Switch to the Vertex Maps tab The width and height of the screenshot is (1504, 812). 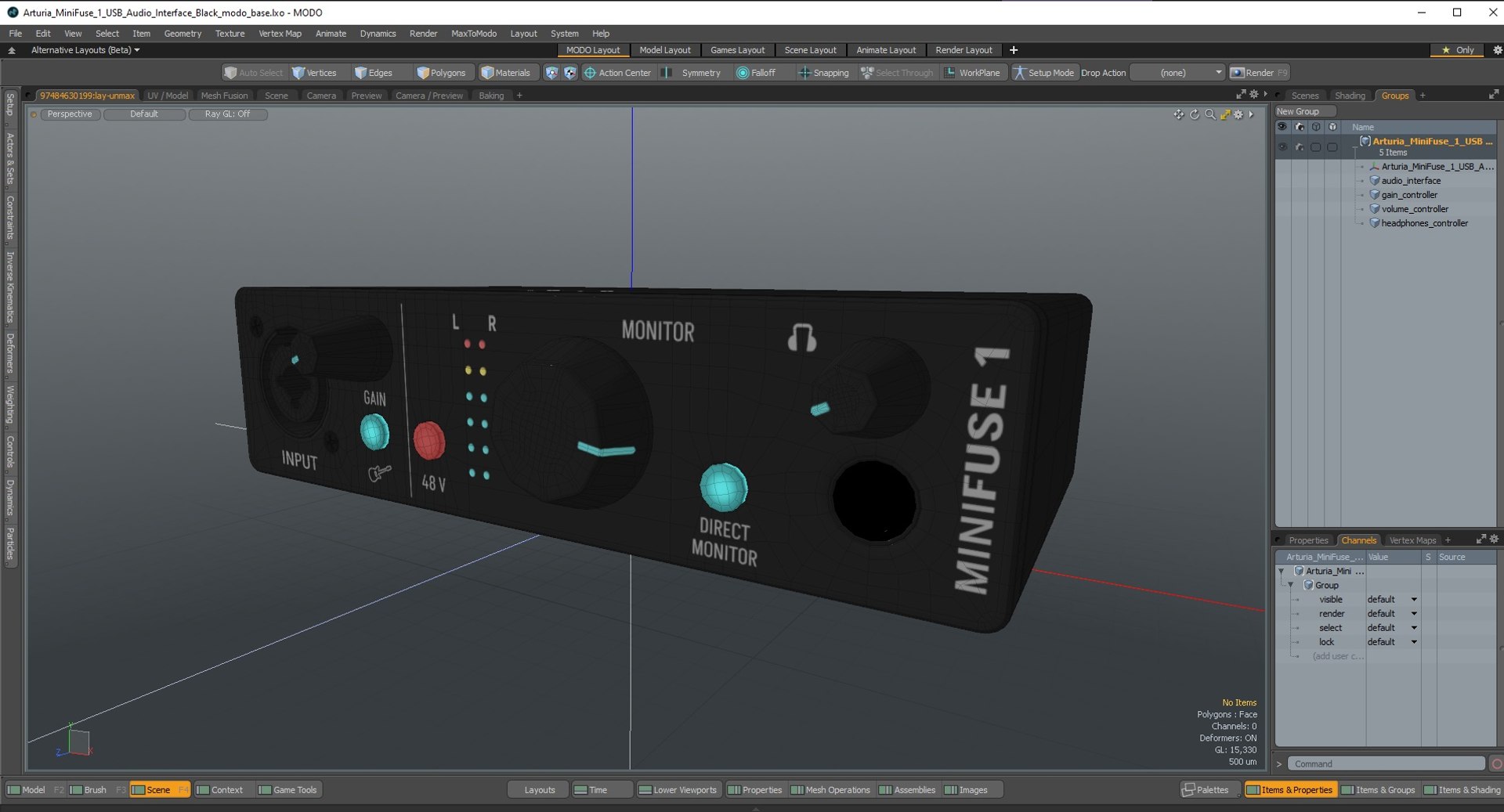click(x=1412, y=540)
